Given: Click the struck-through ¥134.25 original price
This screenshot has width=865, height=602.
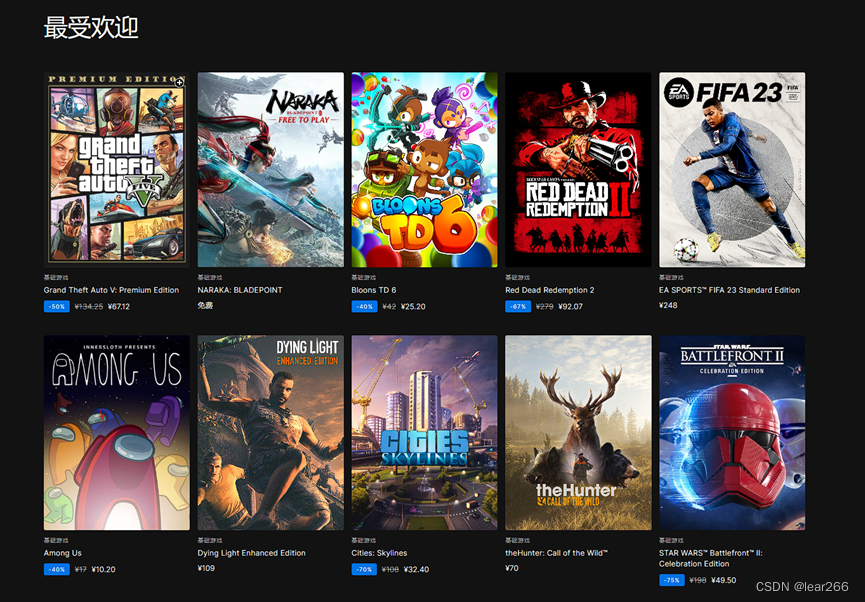Looking at the screenshot, I should [x=89, y=306].
